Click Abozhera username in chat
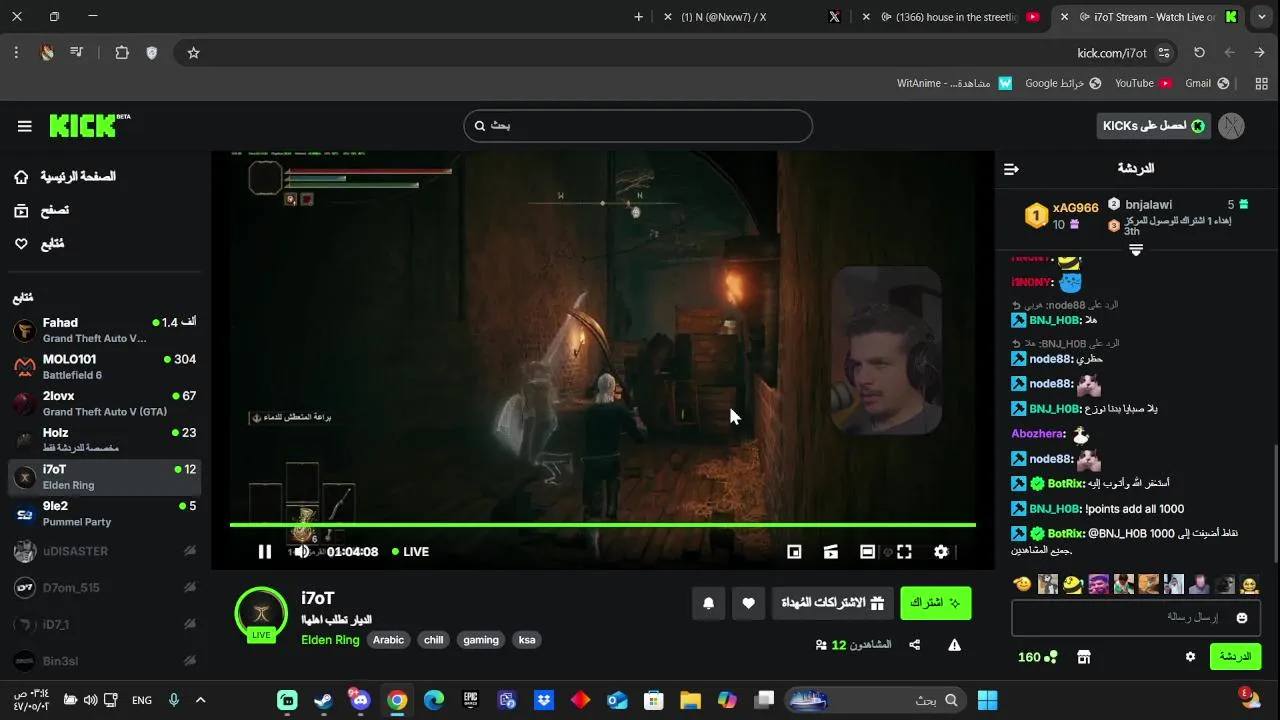This screenshot has height=720, width=1280. point(1038,434)
